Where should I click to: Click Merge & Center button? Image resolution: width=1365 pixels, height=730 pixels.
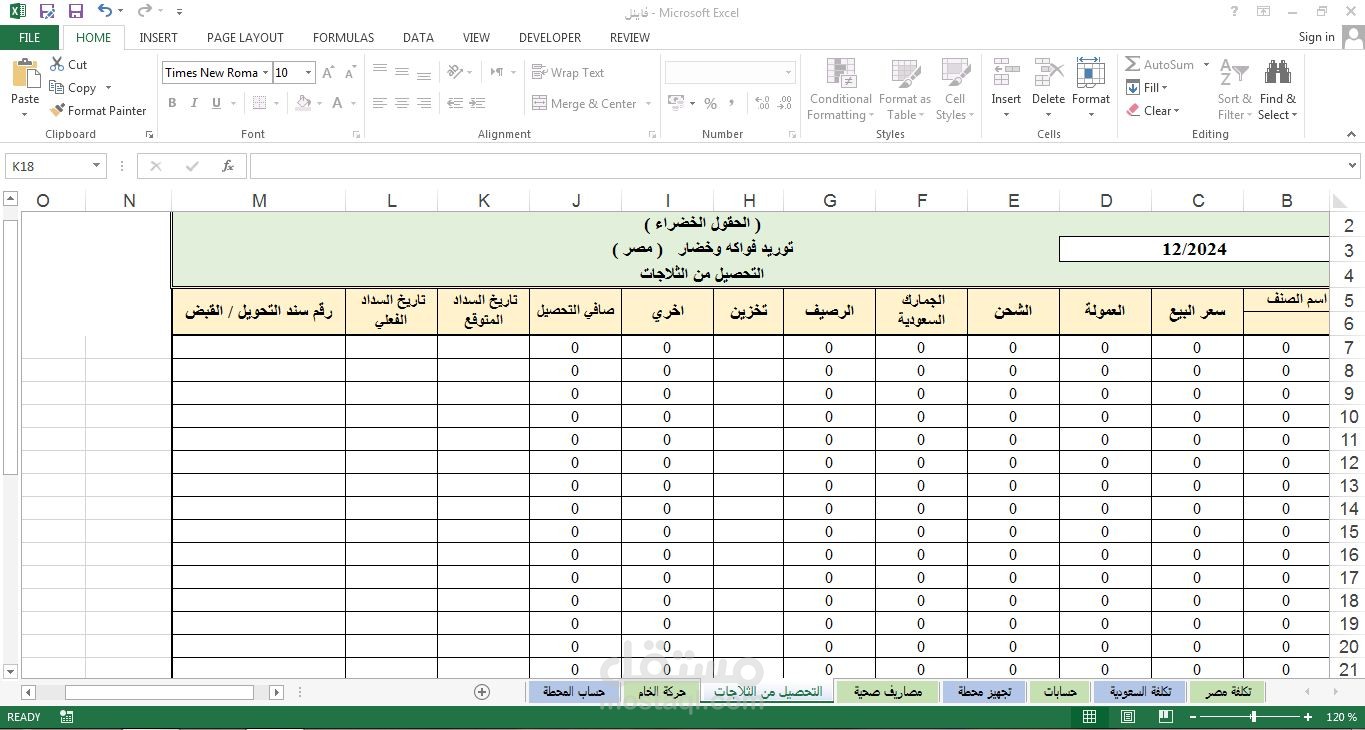585,103
